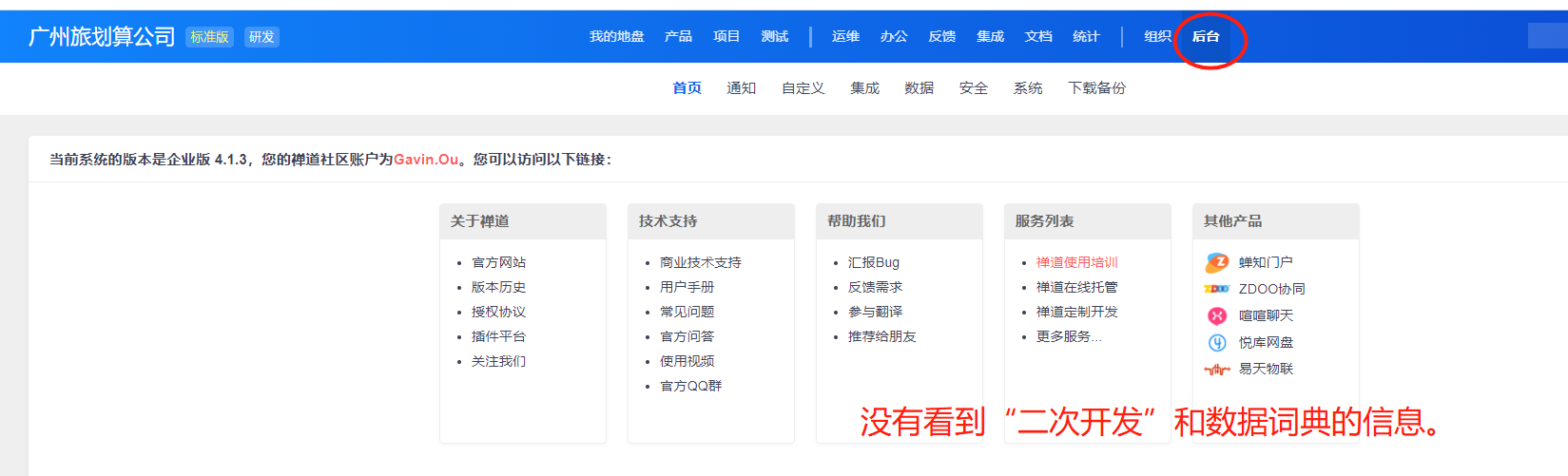Open the 更多服务... link
The image size is (1568, 476).
[x=1069, y=336]
